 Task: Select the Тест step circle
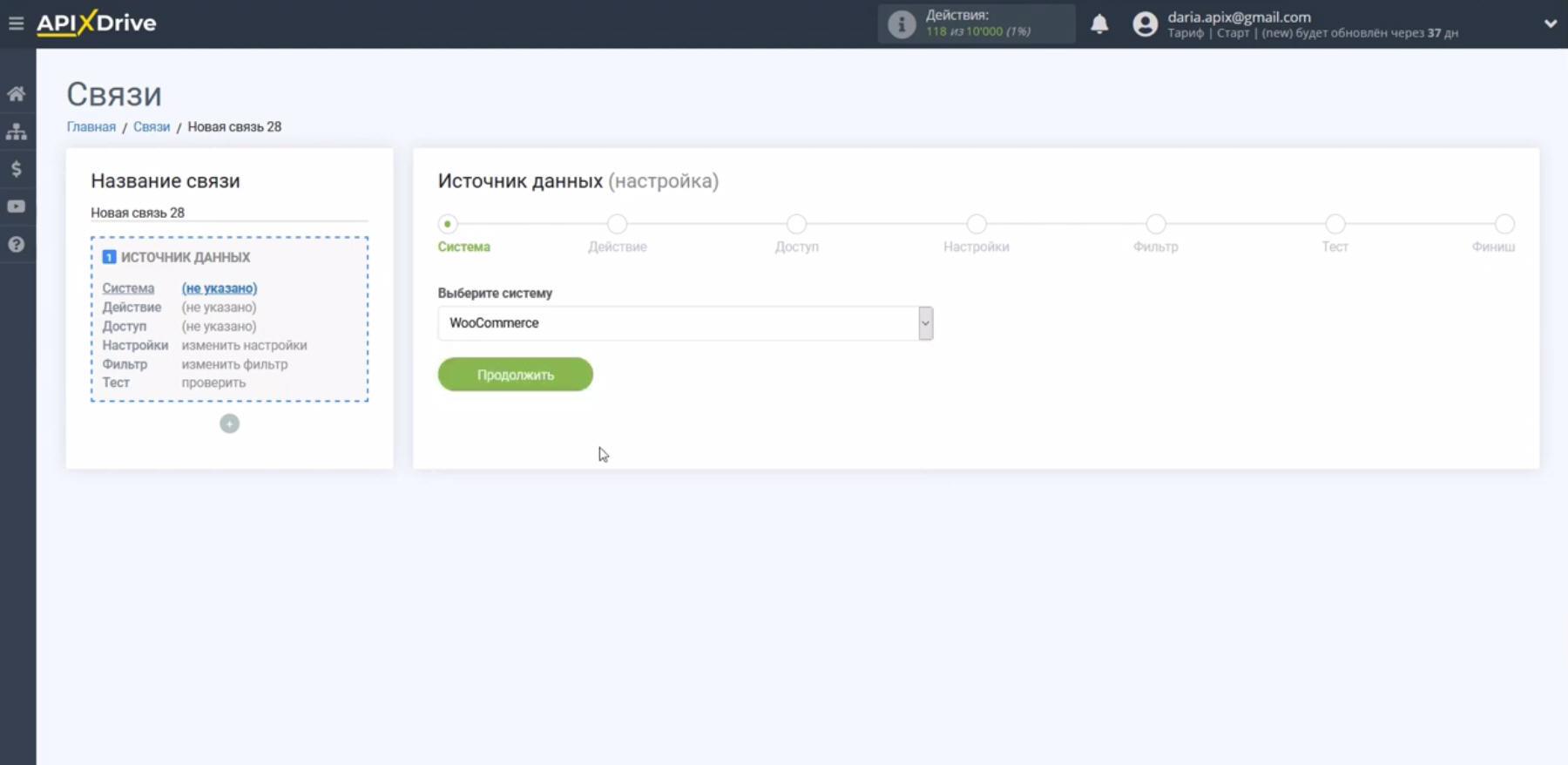1335,224
